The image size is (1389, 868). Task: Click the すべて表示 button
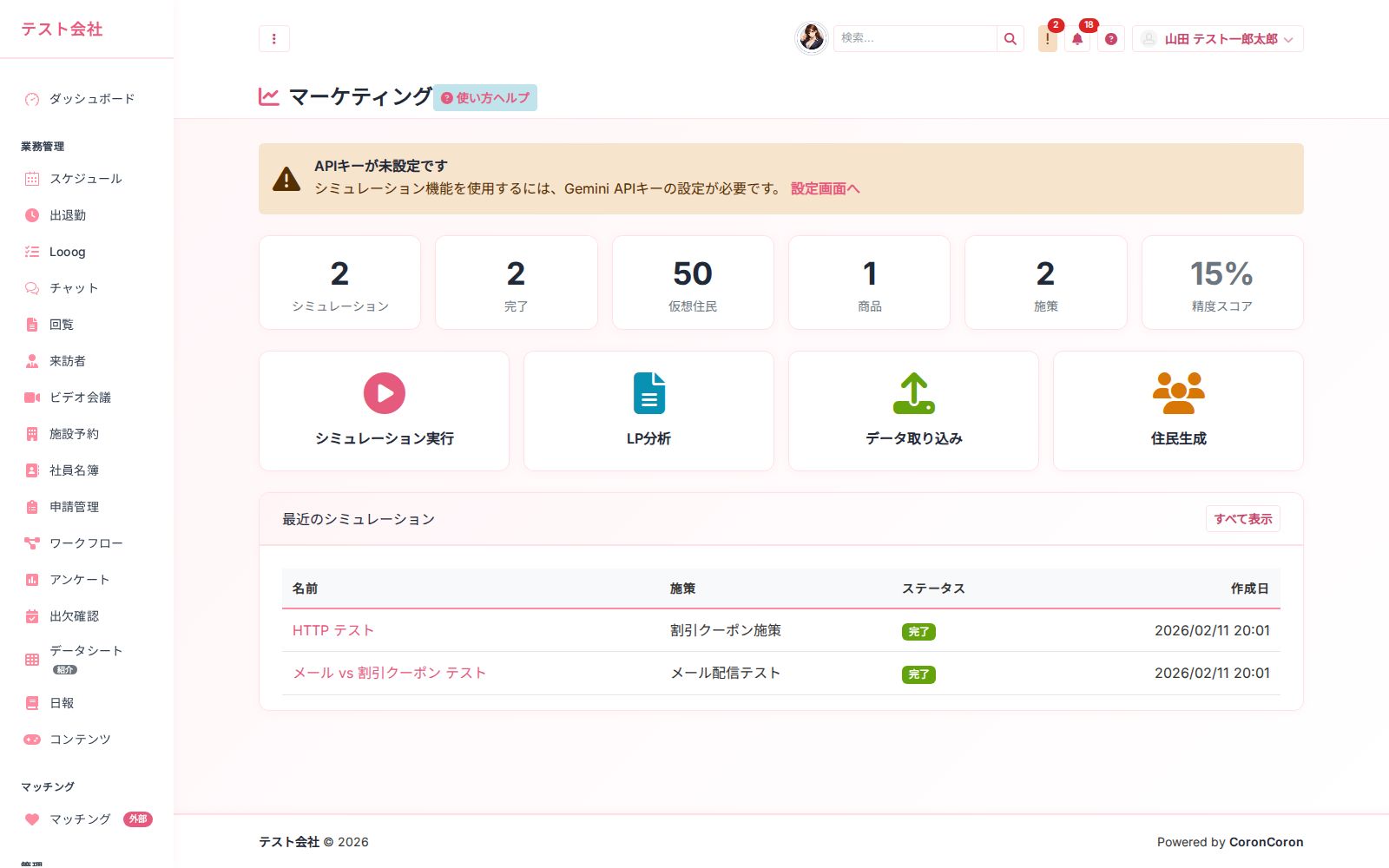[x=1243, y=519]
